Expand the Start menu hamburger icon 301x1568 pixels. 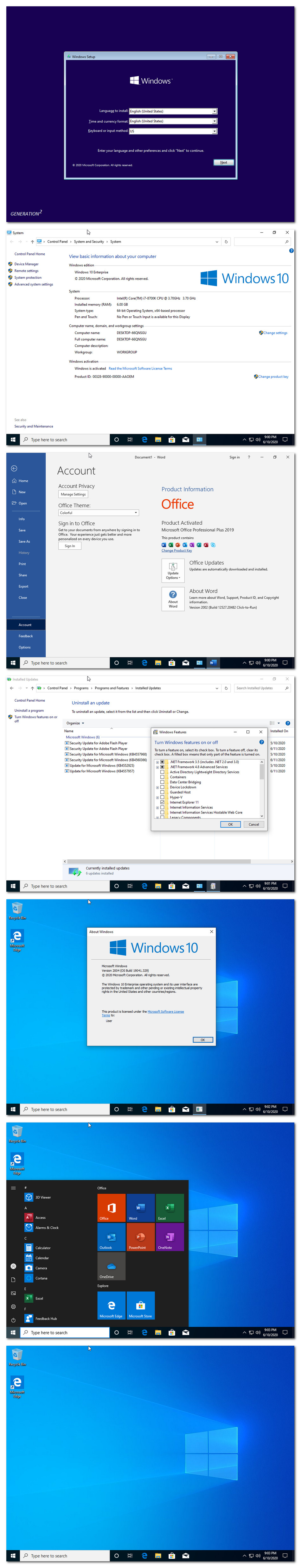13,1188
